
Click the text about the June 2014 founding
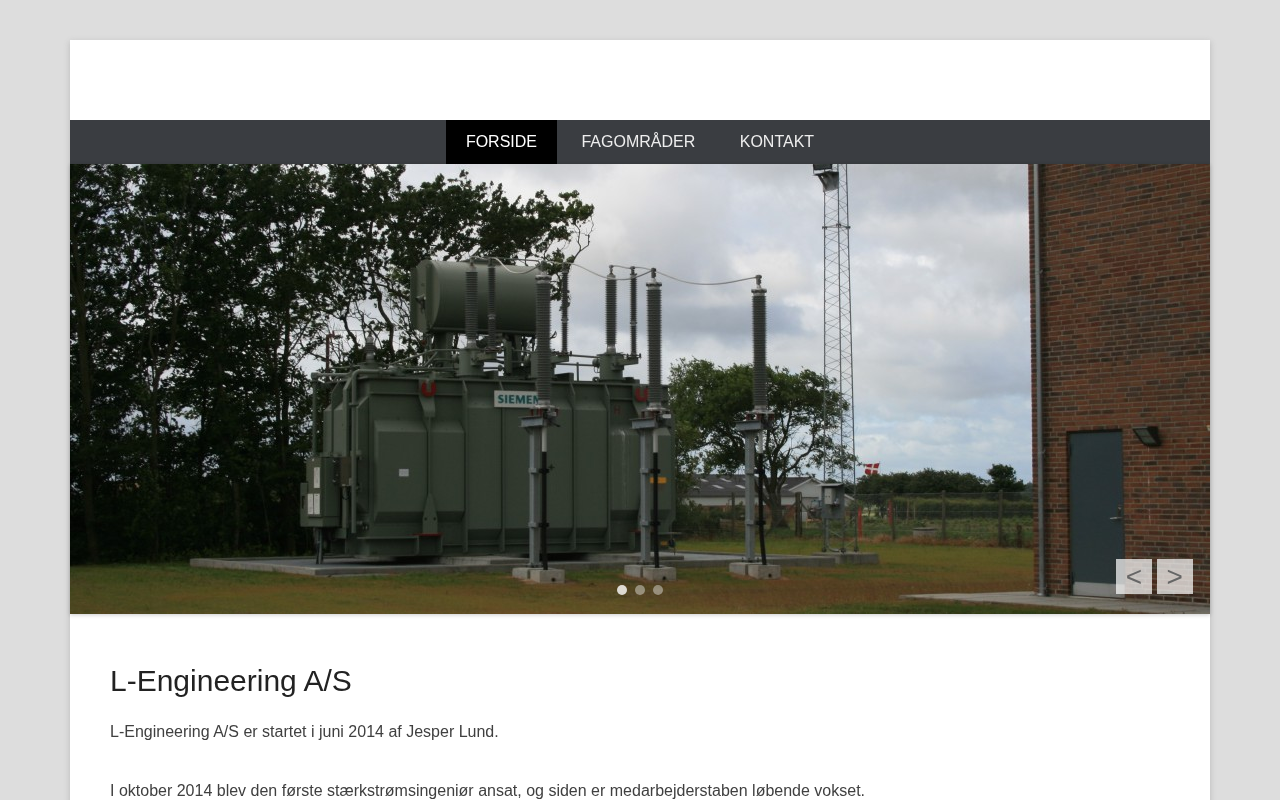(304, 732)
